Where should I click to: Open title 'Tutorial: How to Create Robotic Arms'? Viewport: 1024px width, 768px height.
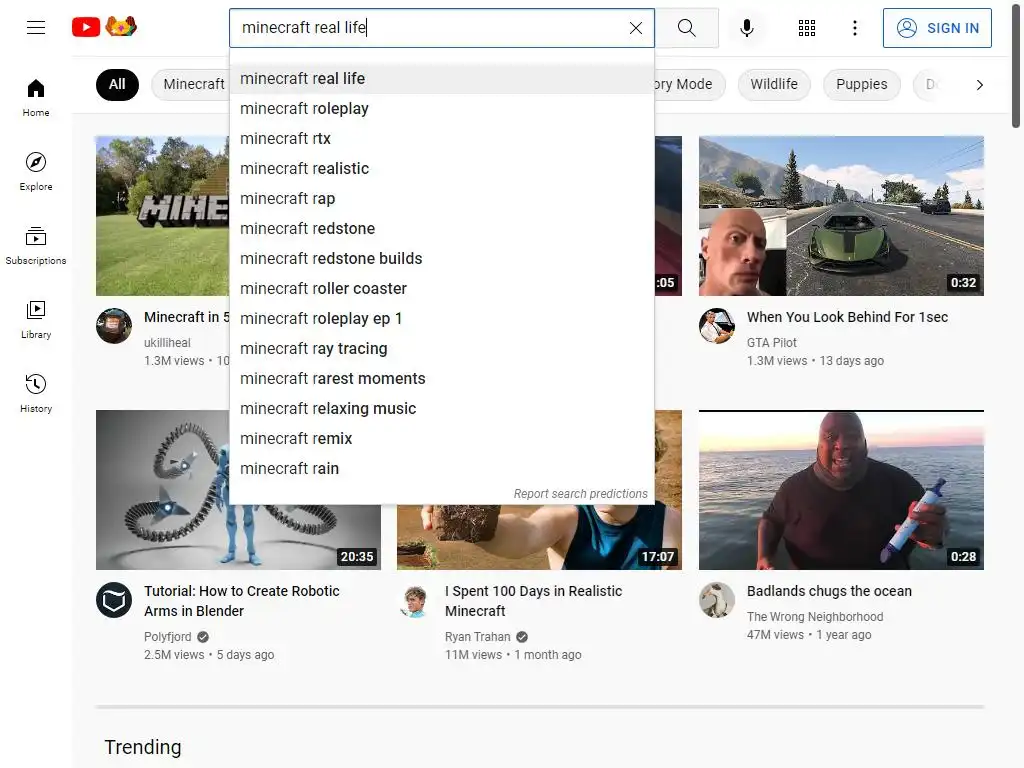coord(242,601)
